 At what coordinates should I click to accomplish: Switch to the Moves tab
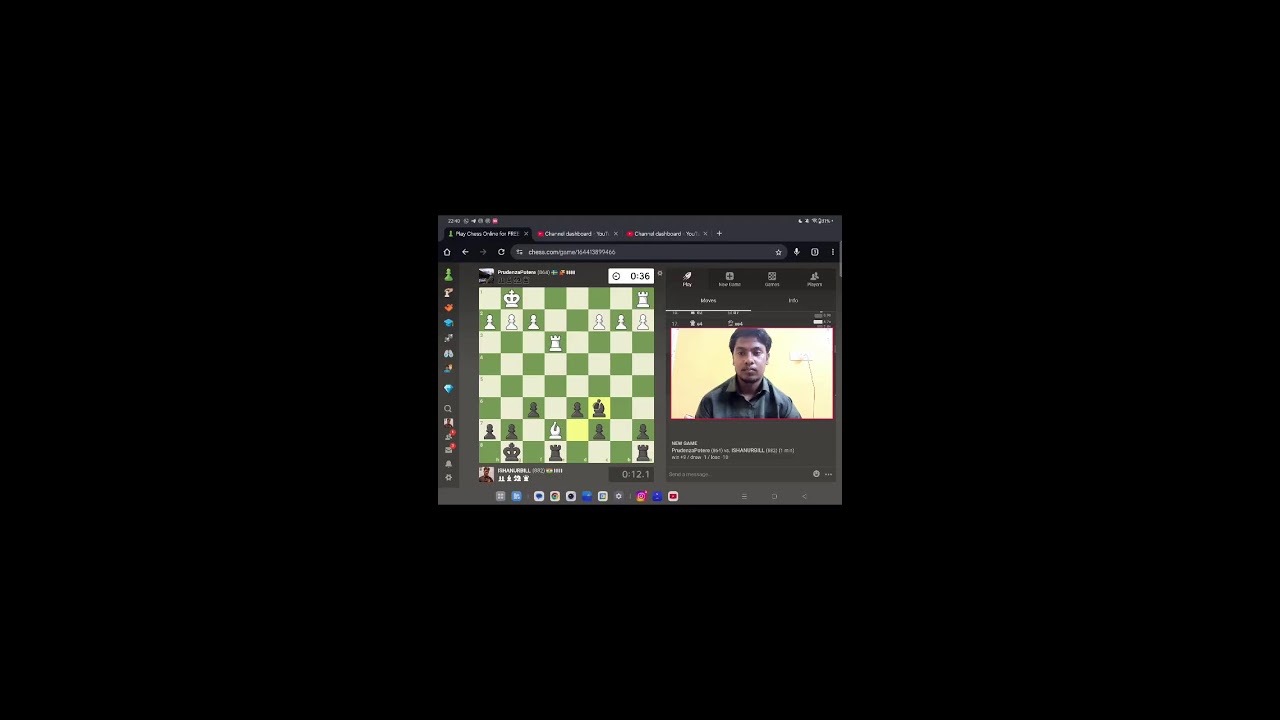coord(708,300)
